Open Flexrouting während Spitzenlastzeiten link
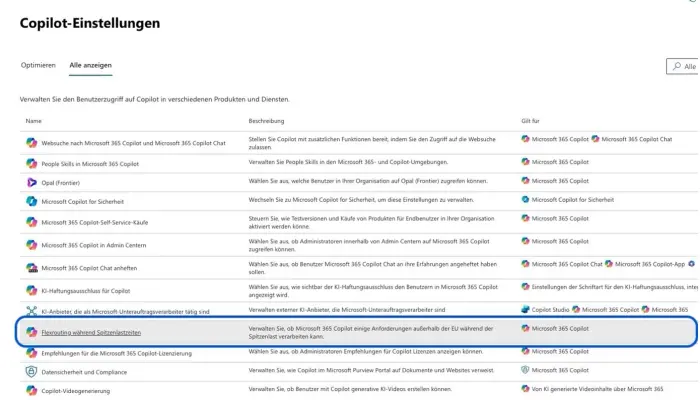The height and width of the screenshot is (400, 700). 91,333
